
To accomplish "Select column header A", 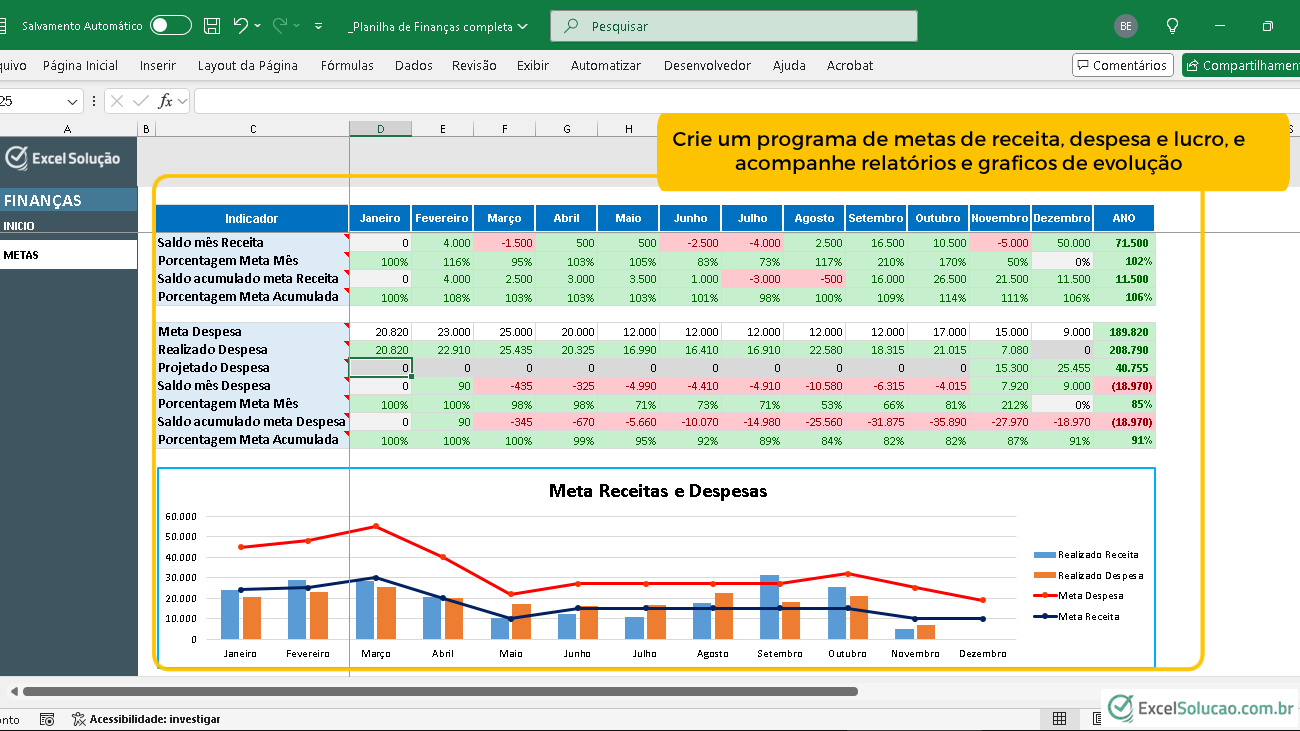I will (68, 129).
